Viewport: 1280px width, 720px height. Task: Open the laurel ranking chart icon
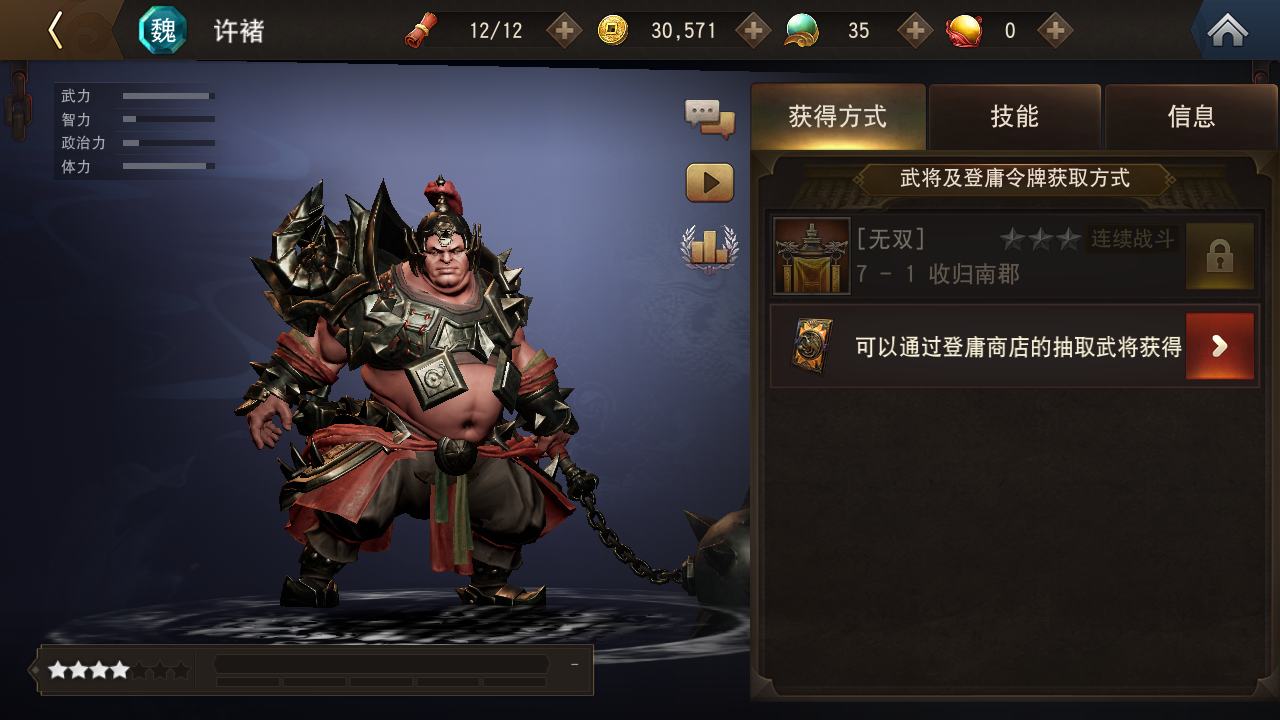710,247
